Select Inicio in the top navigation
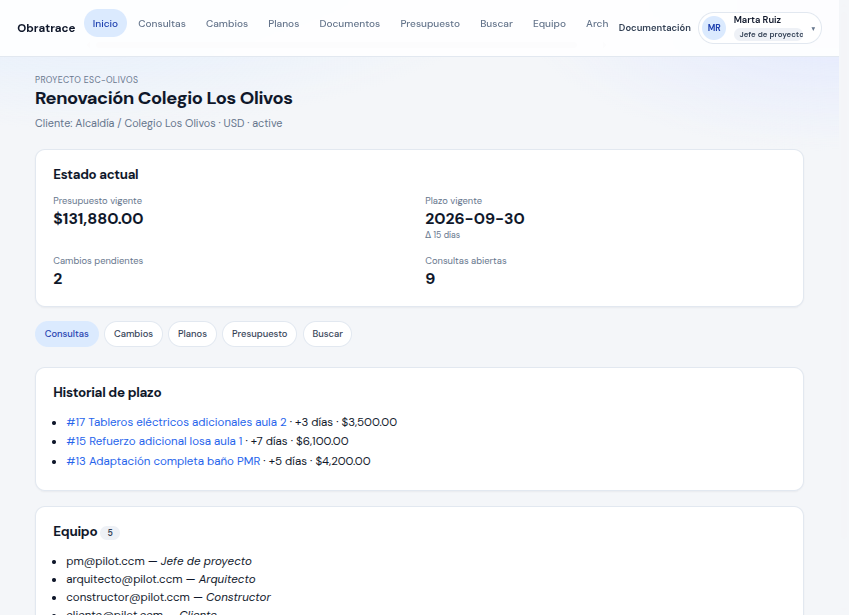The height and width of the screenshot is (615, 849). click(x=105, y=23)
